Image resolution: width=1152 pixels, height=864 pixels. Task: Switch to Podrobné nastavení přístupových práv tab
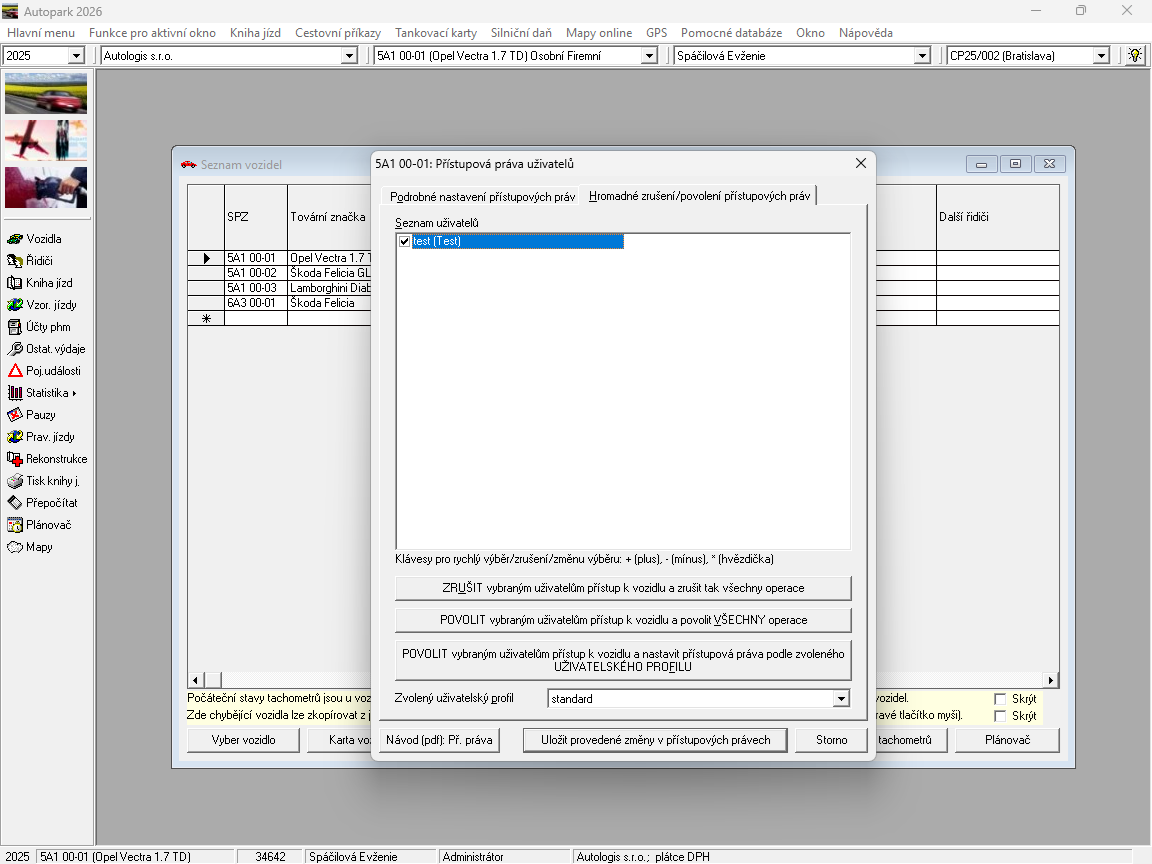coord(482,197)
